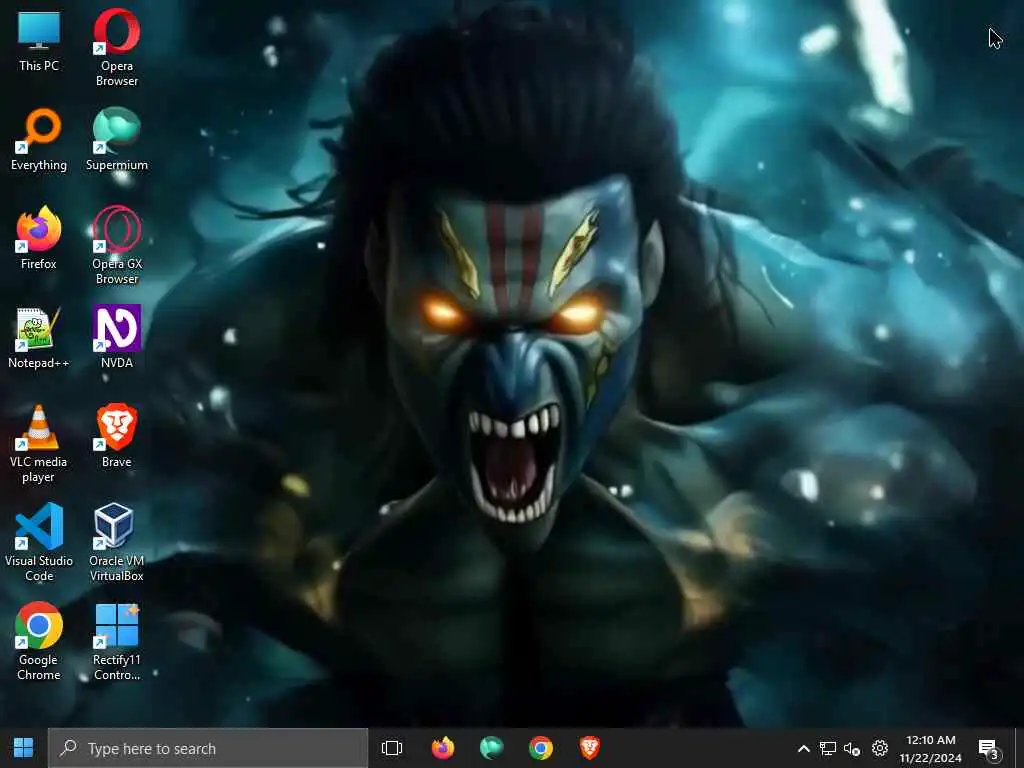Viewport: 1024px width, 768px height.
Task: Select the NVDA desktop shortcut
Action: tap(117, 338)
